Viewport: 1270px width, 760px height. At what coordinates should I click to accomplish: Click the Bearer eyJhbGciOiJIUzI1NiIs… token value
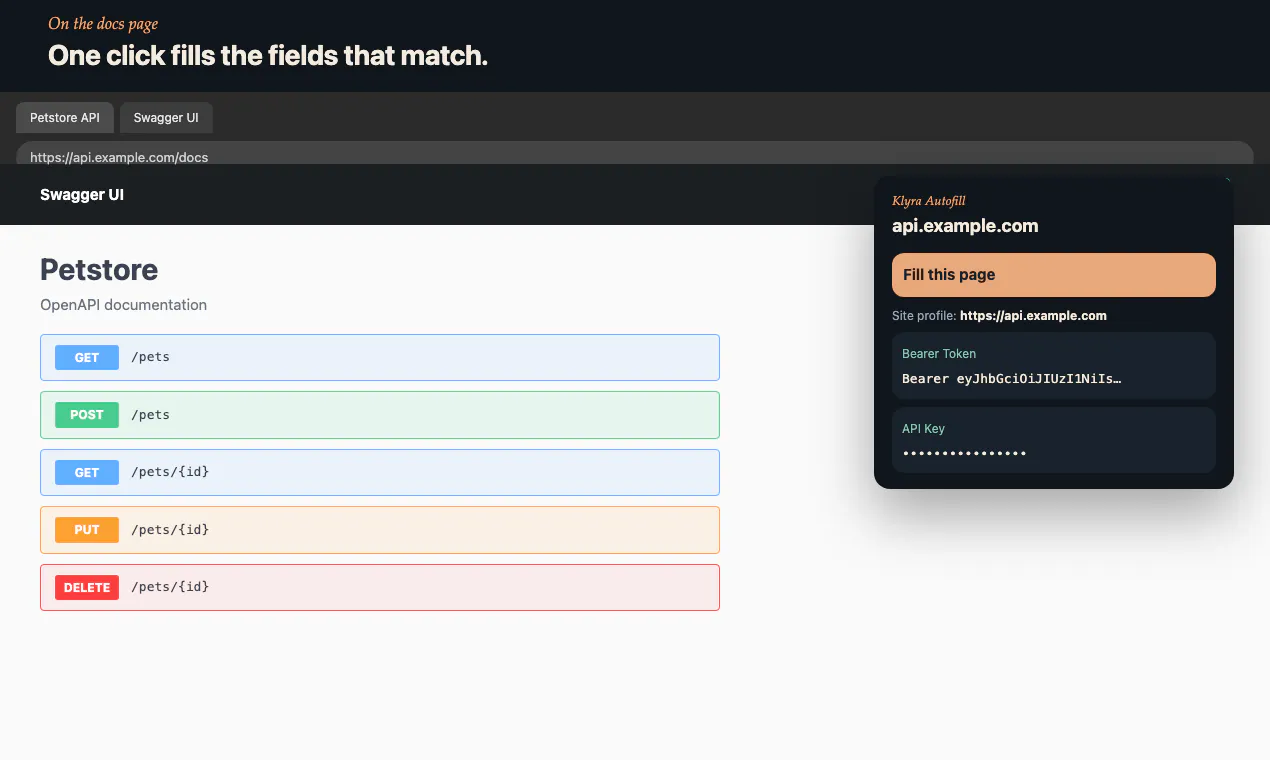[1012, 379]
